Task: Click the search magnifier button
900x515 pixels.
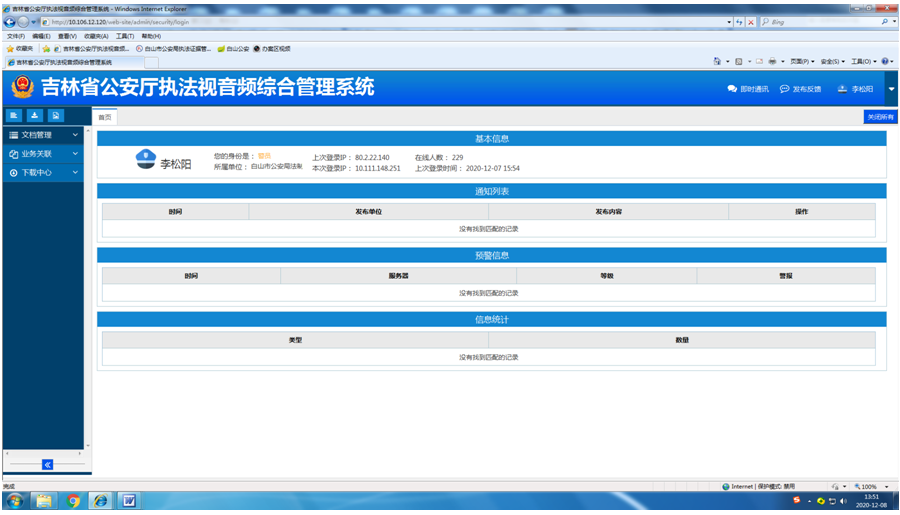Action: click(885, 22)
